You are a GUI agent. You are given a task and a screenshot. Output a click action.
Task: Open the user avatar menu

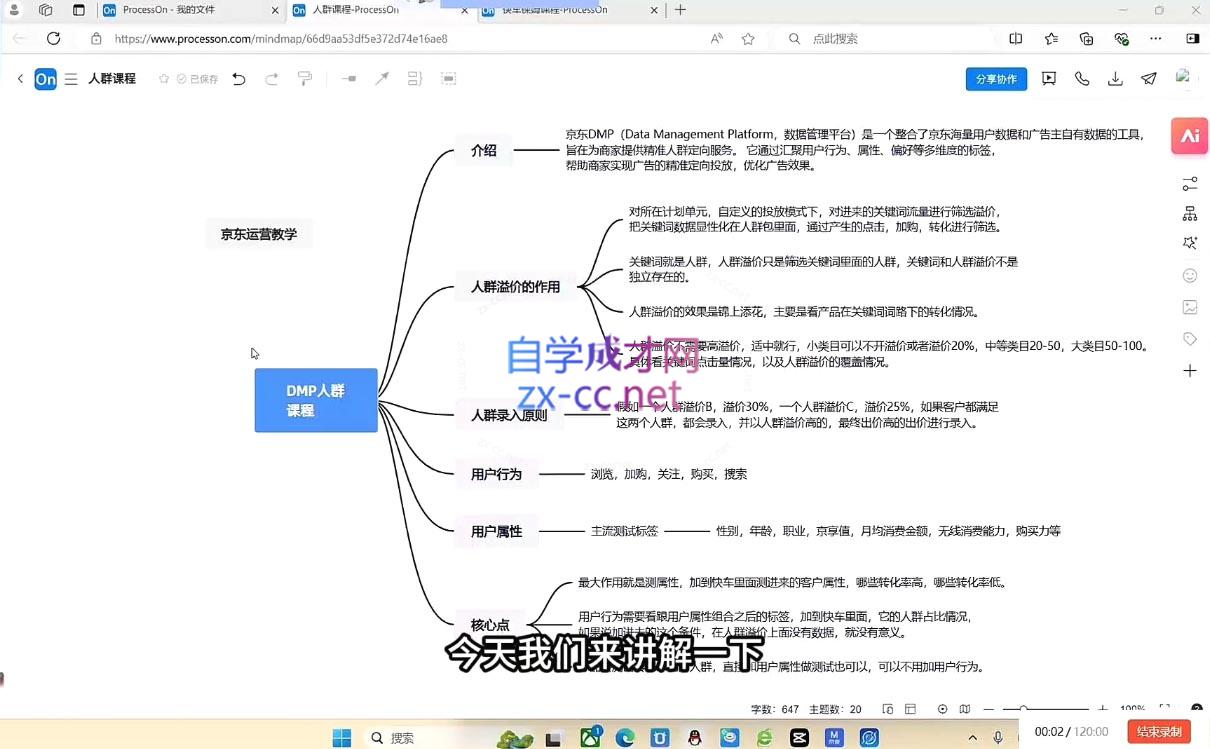[1184, 78]
